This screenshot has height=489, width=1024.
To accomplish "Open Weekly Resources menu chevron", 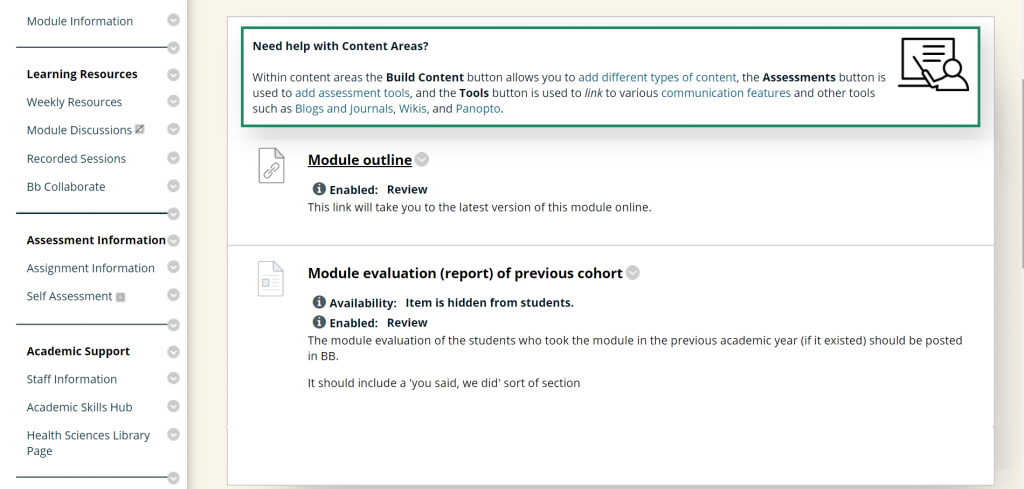I will click(x=173, y=101).
